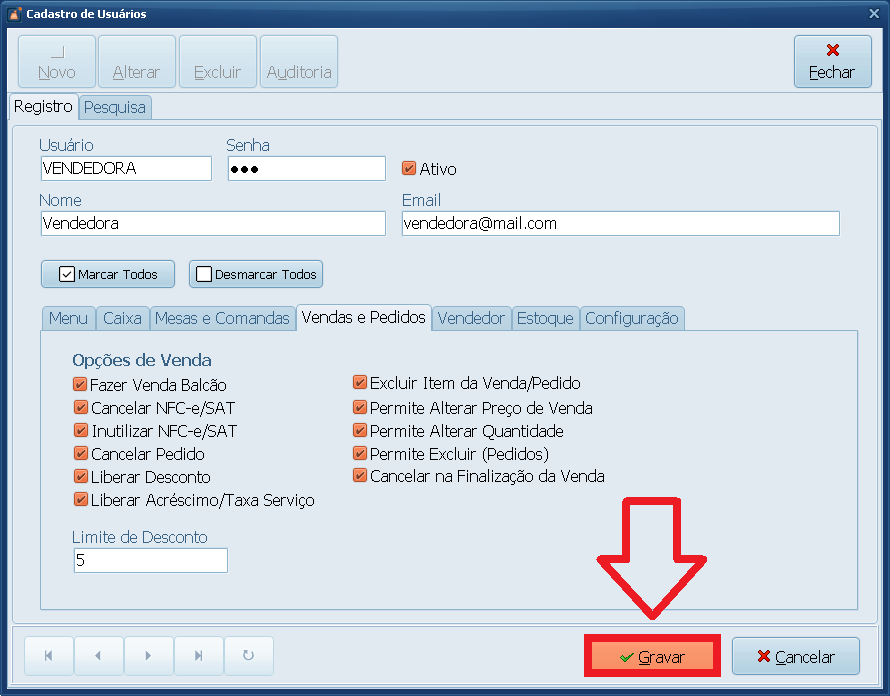Go to the next record arrow
Viewport: 890px width, 696px height.
pos(148,656)
